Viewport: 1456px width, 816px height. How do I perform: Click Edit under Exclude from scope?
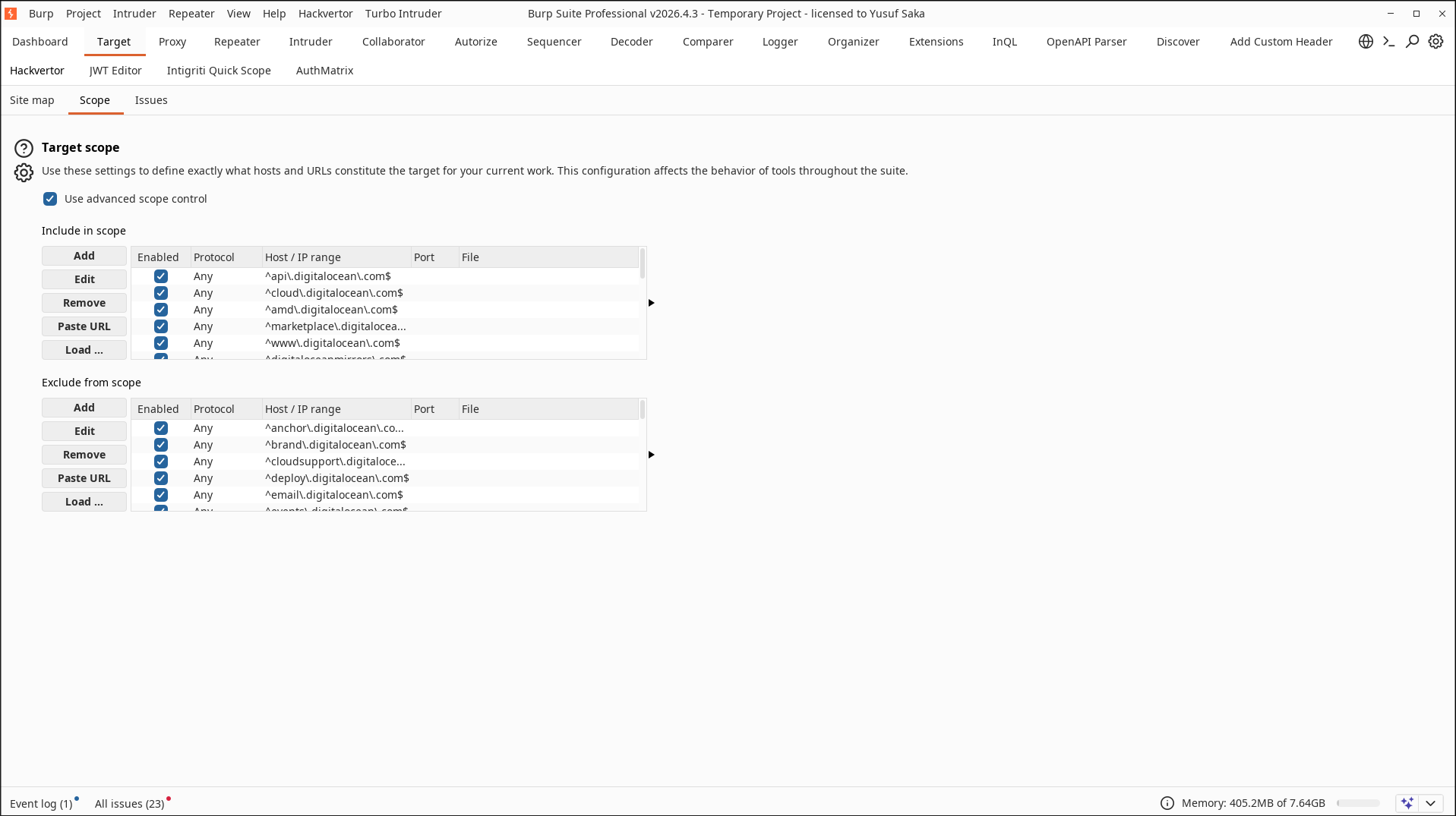pos(84,431)
